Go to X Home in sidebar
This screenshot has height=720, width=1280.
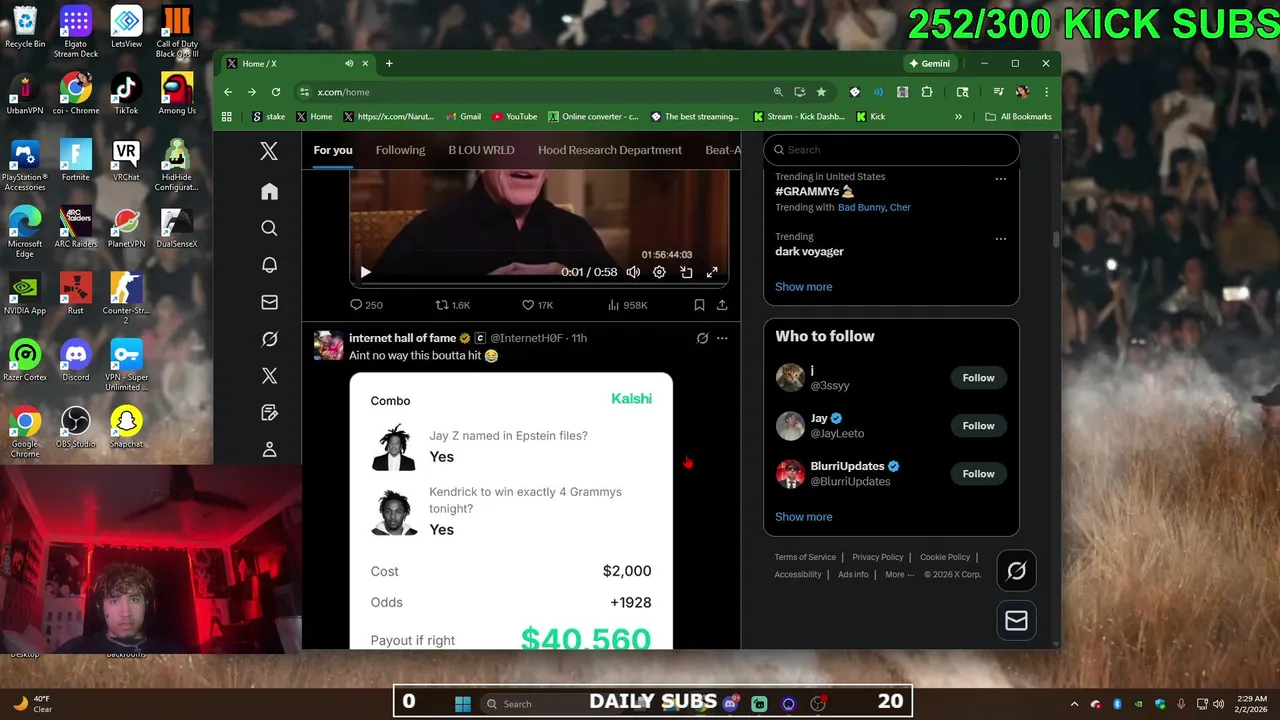click(x=269, y=191)
